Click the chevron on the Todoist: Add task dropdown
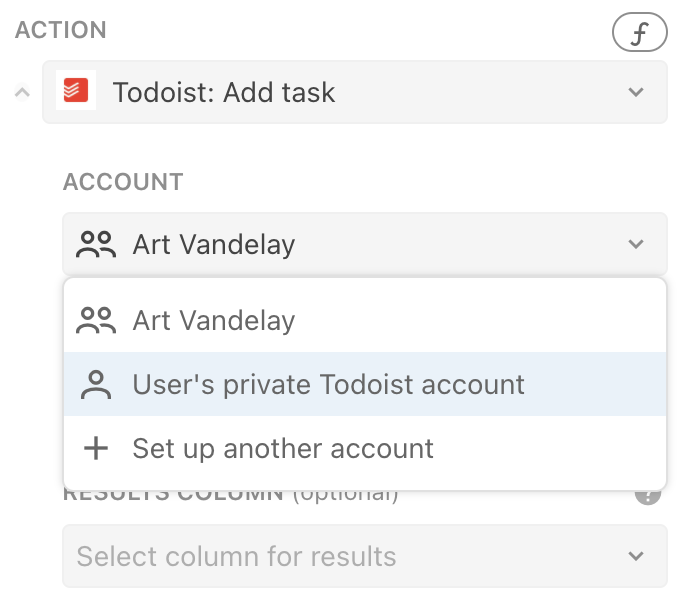Image resolution: width=690 pixels, height=608 pixels. pos(636,93)
